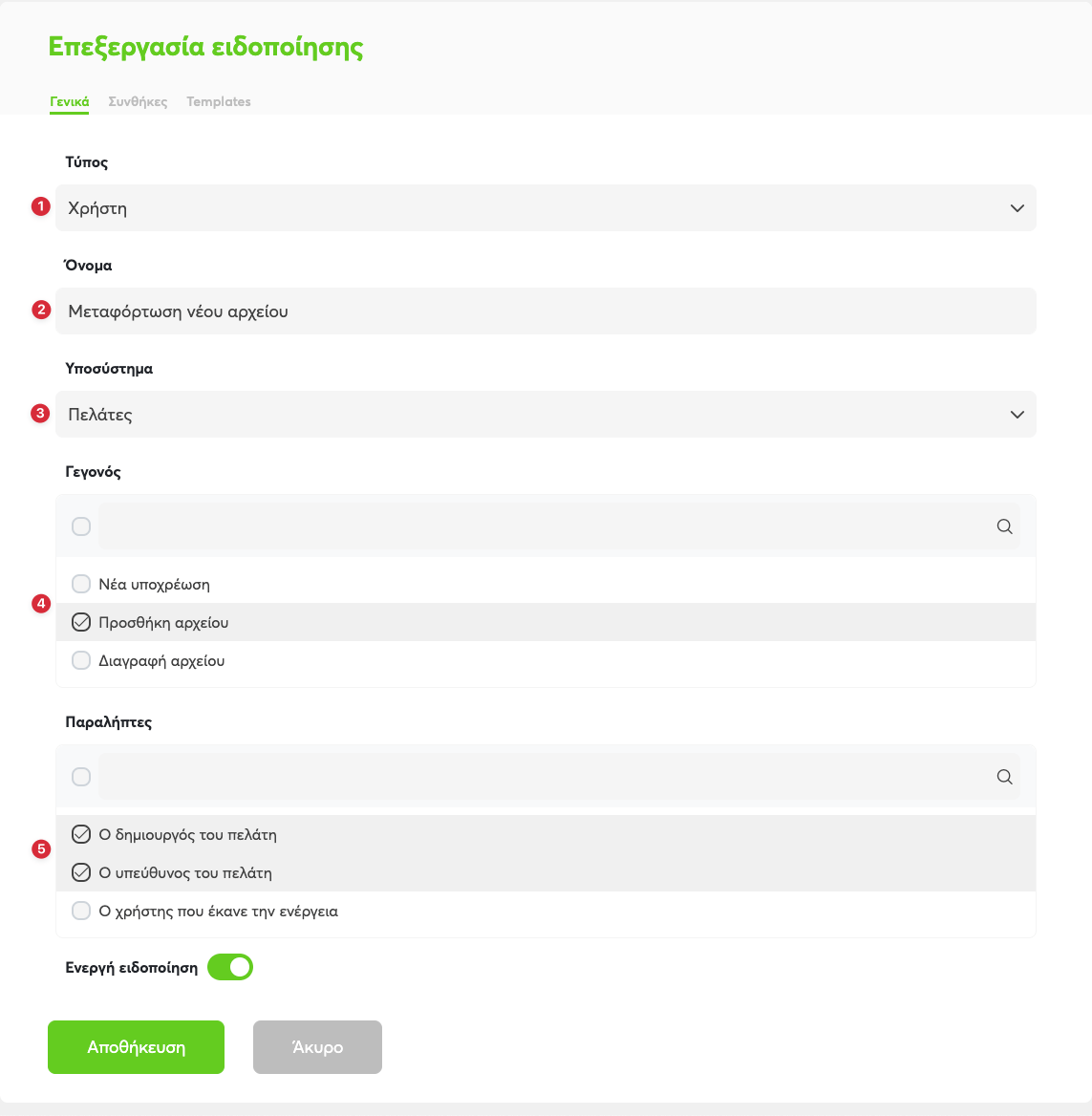
Task: Click red step marker number 5
Action: (40, 849)
